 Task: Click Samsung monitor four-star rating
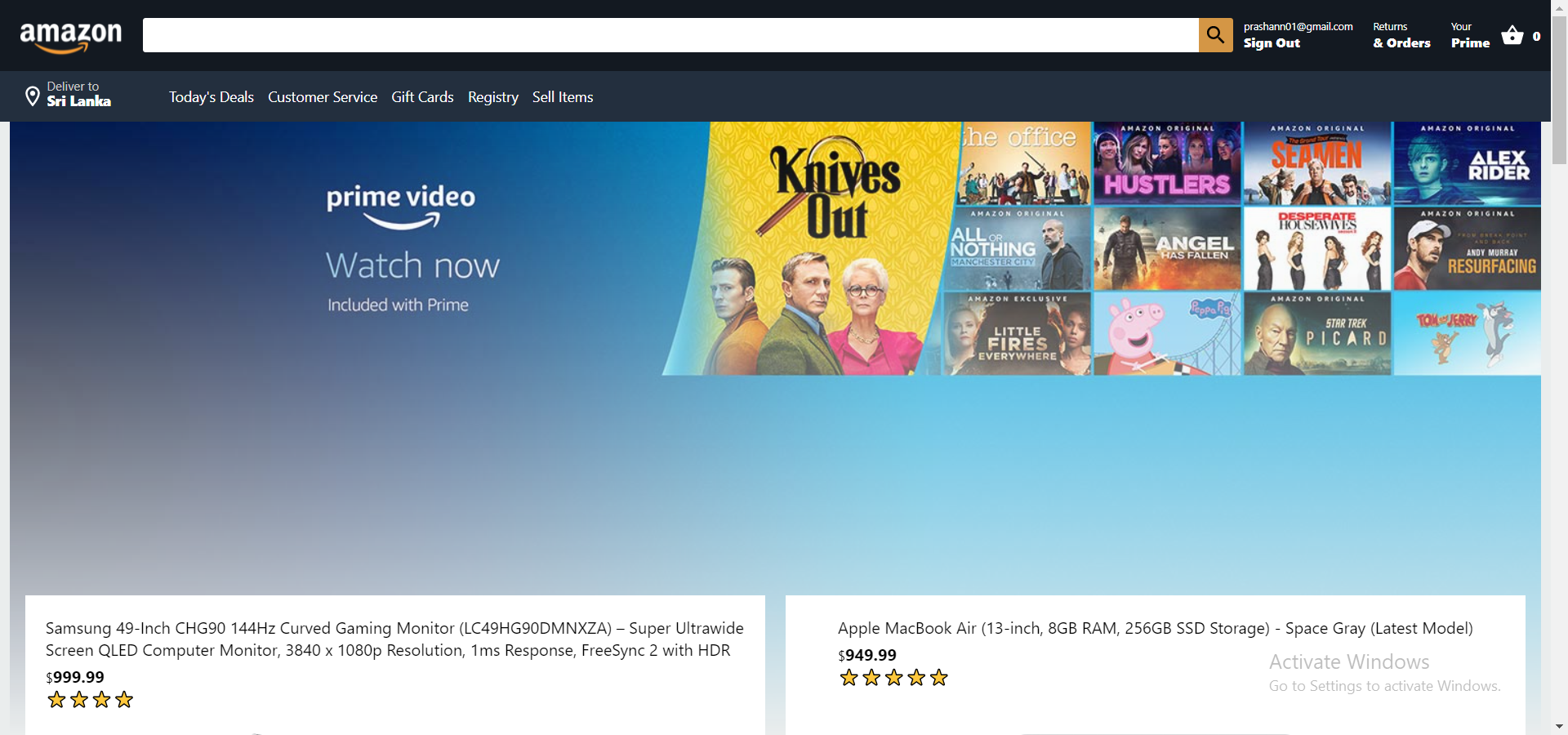pyautogui.click(x=90, y=700)
